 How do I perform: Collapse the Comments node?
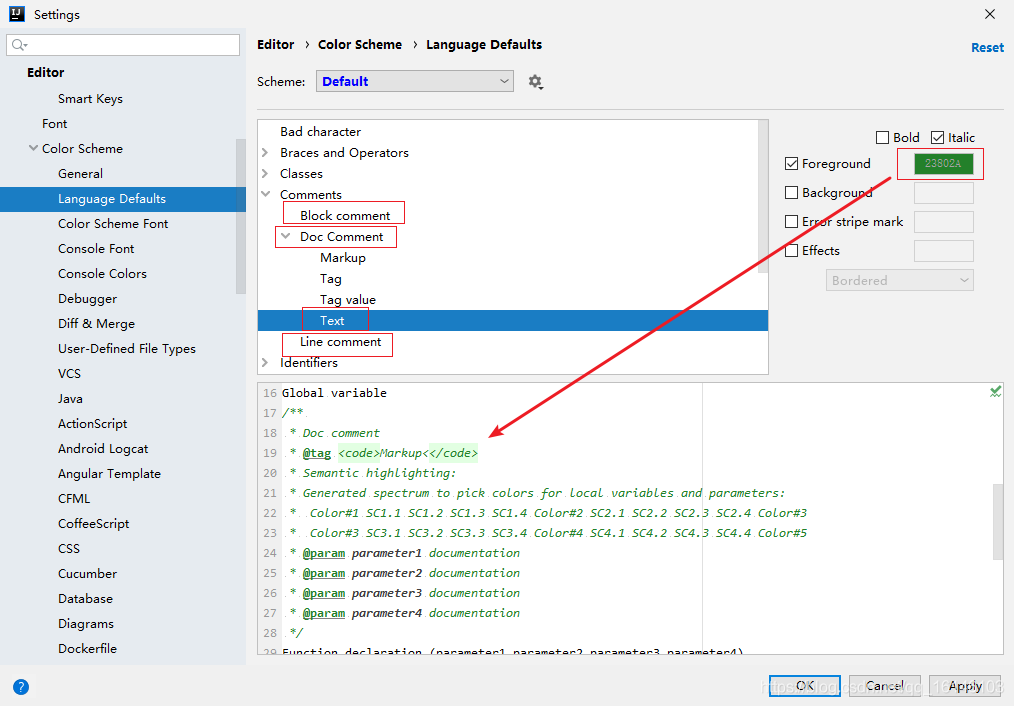click(x=265, y=194)
